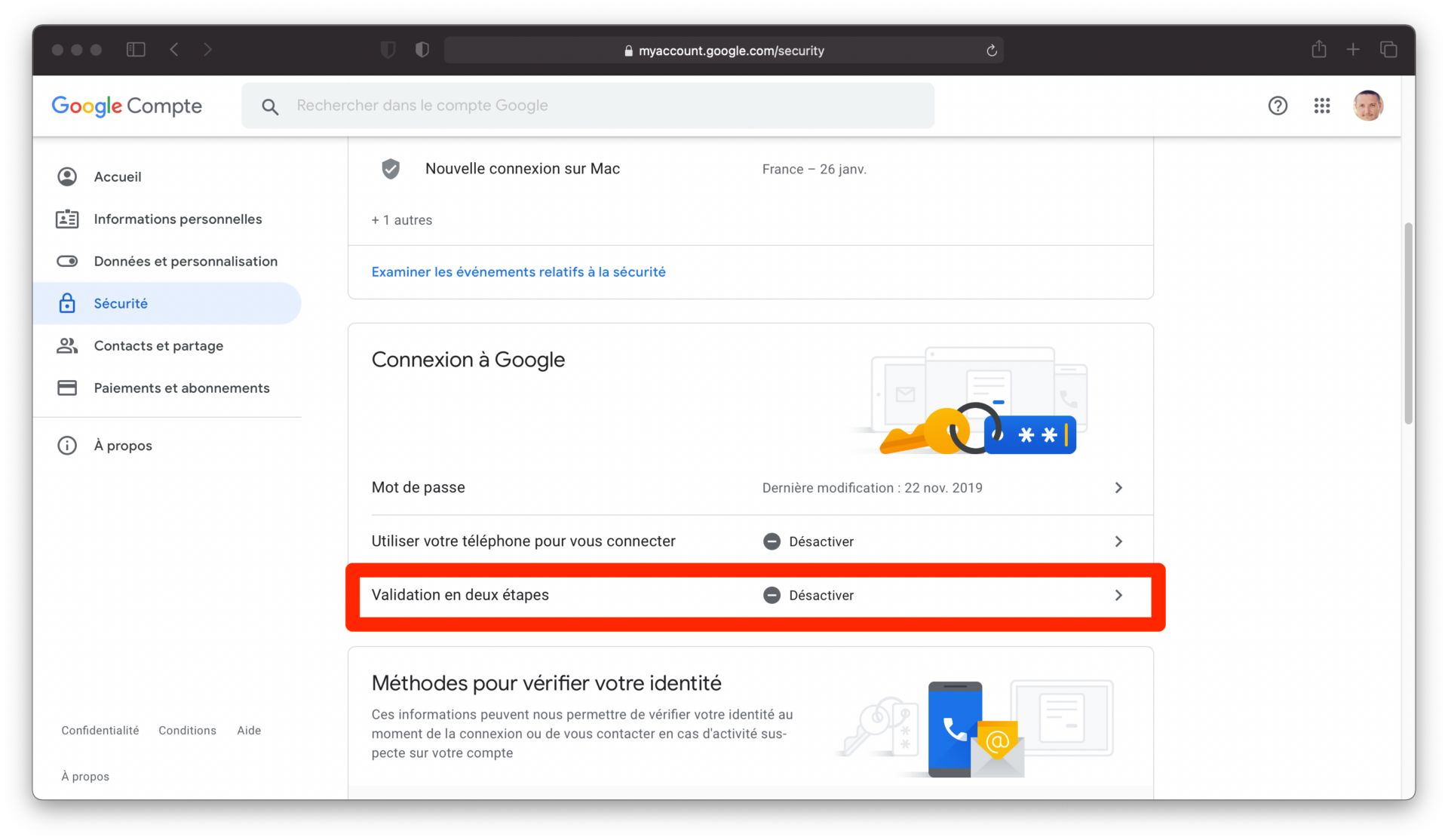The image size is (1448, 840).
Task: Open 'Examiner les événements relatifs à la sécurité'
Action: coord(518,271)
